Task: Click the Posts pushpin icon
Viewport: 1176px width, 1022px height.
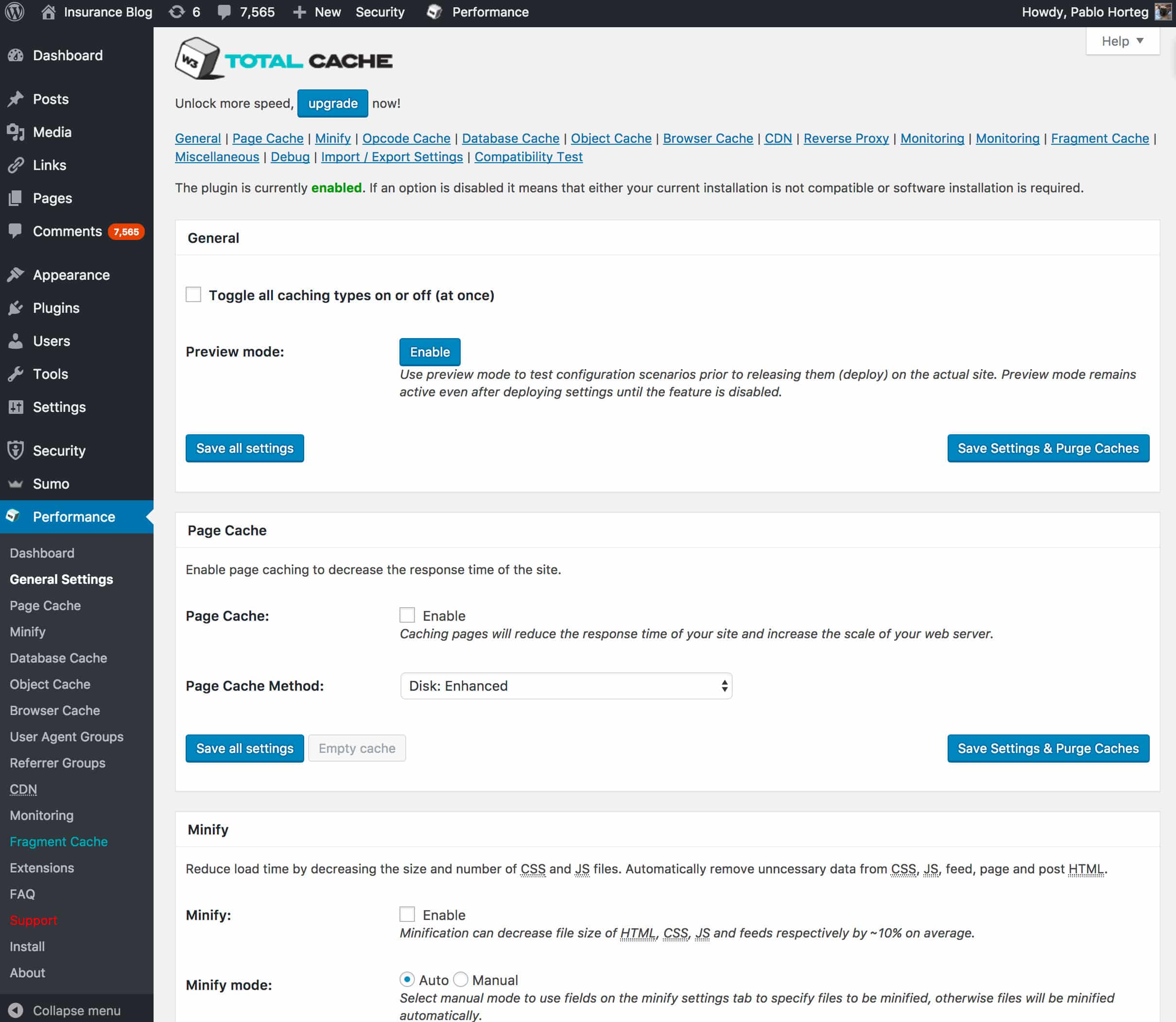Action: coord(16,99)
